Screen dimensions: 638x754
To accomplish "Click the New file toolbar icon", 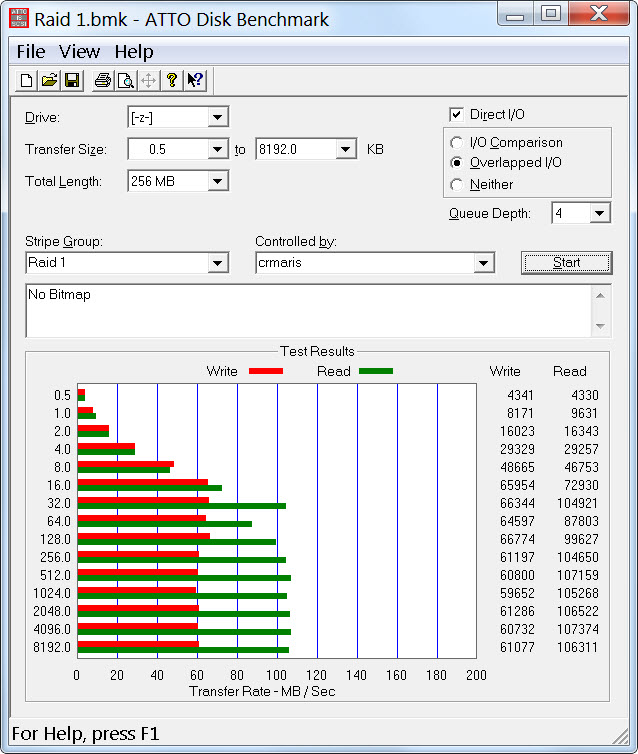I will 26,80.
